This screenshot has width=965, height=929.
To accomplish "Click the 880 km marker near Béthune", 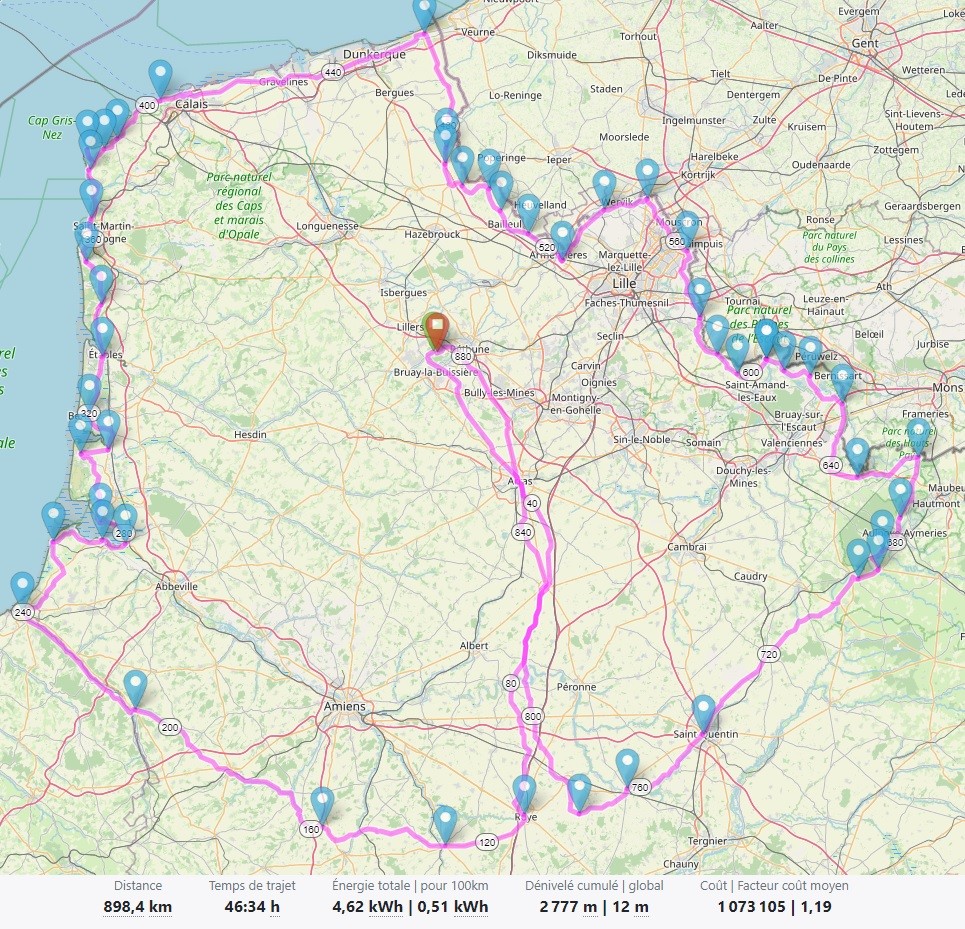I will click(x=462, y=356).
